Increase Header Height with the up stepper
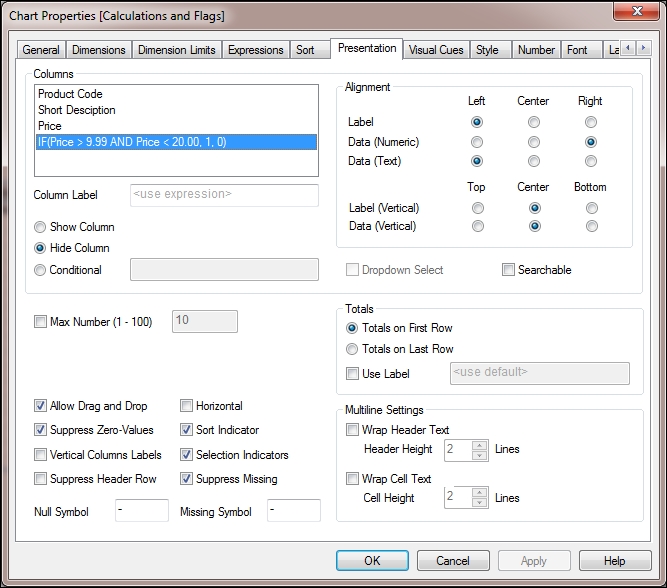The height and width of the screenshot is (588, 667). click(479, 444)
